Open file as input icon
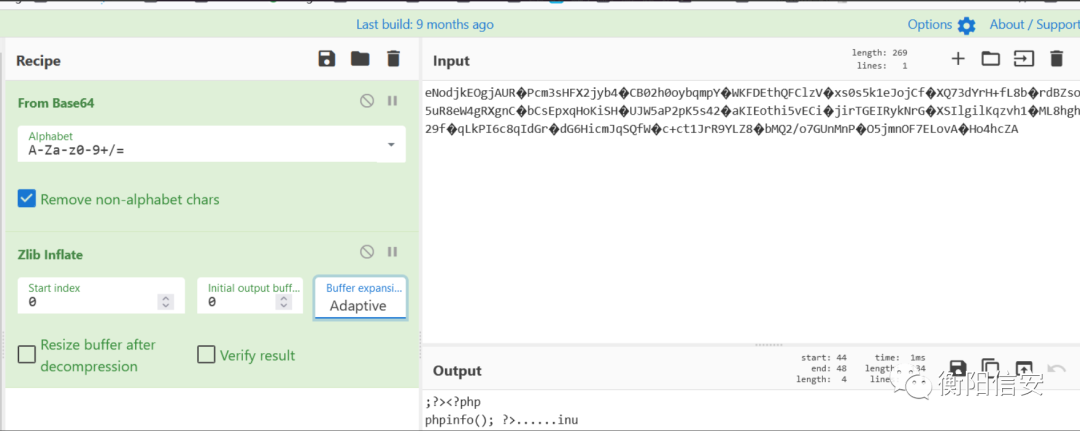Viewport: 1080px width, 431px height. coord(1024,59)
